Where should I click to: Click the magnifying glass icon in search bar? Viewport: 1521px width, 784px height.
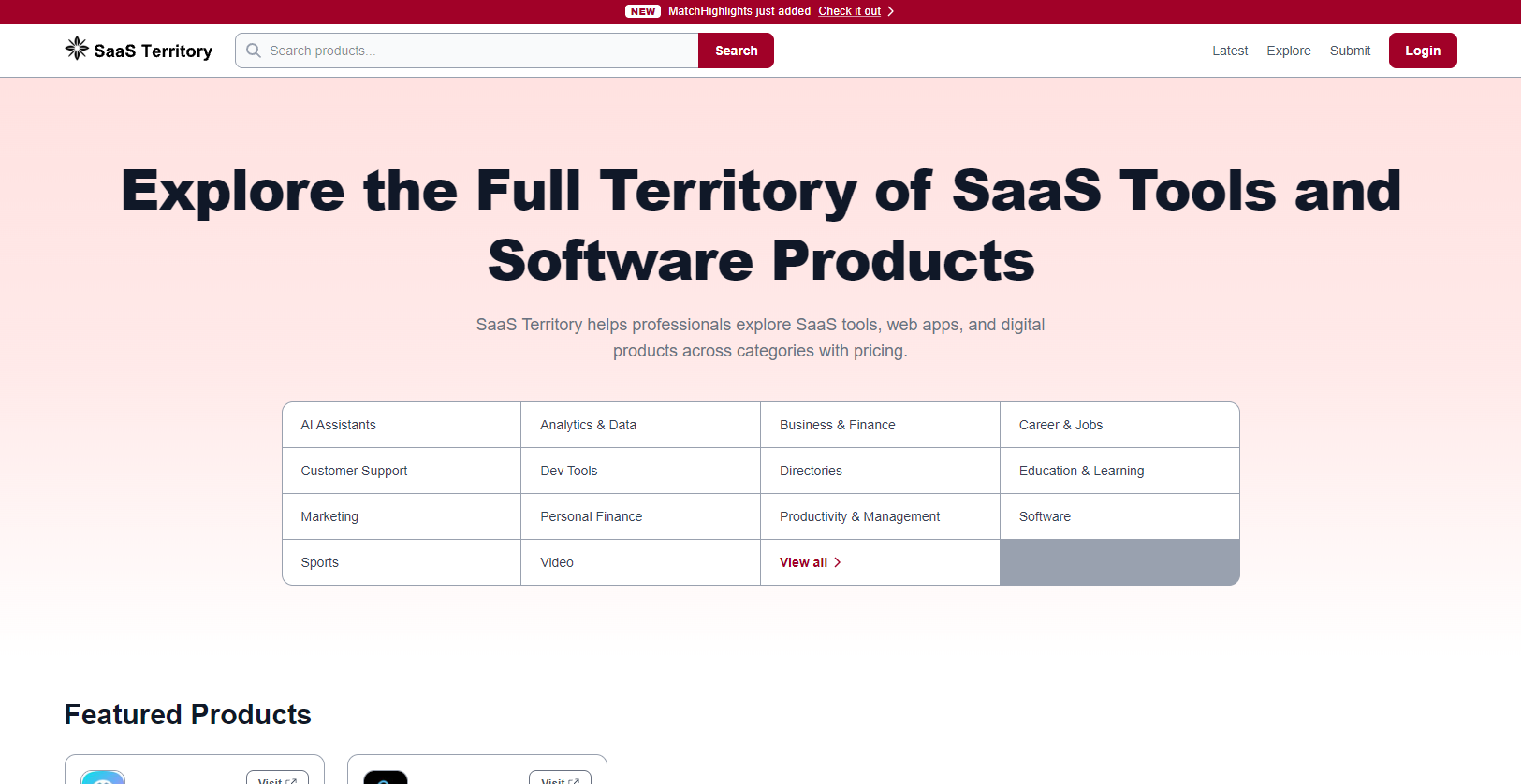254,51
